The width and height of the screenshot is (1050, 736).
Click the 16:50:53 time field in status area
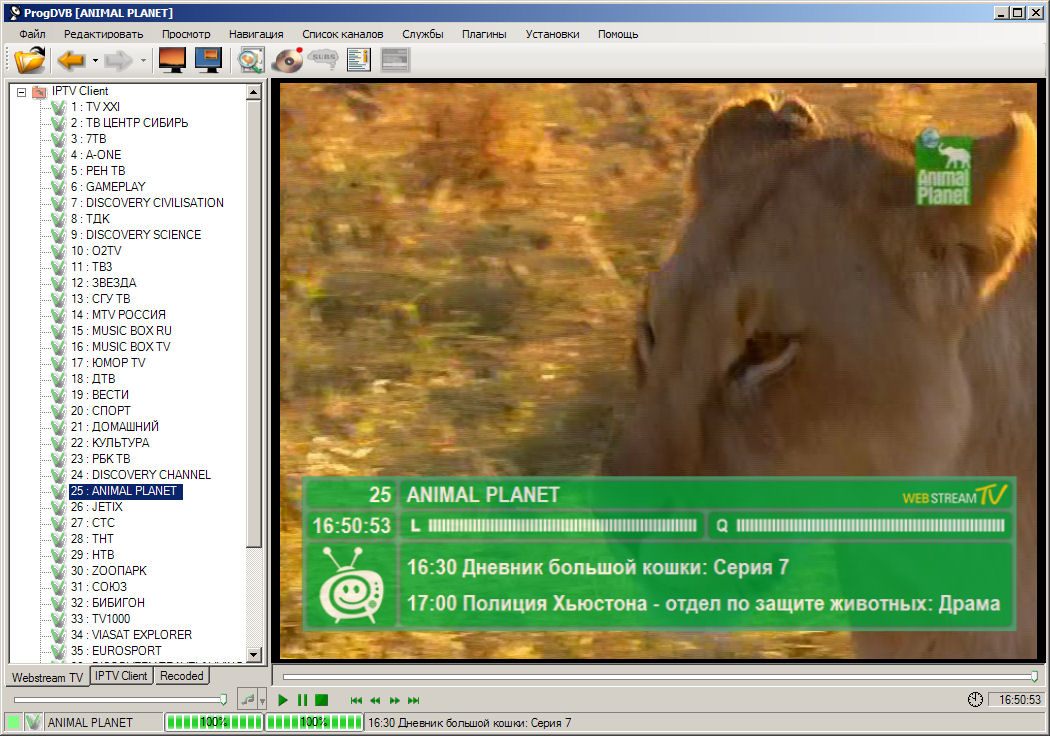1017,700
